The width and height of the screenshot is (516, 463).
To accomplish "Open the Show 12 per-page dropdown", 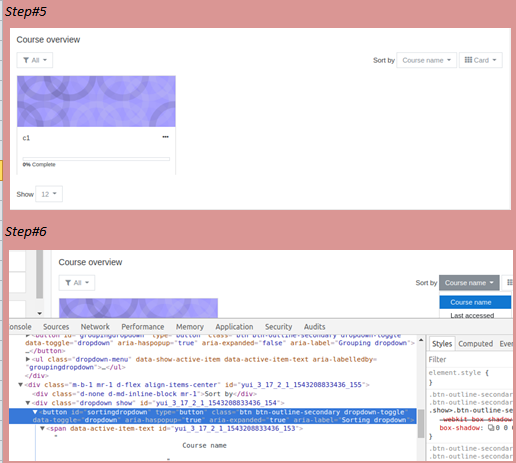I will [49, 194].
